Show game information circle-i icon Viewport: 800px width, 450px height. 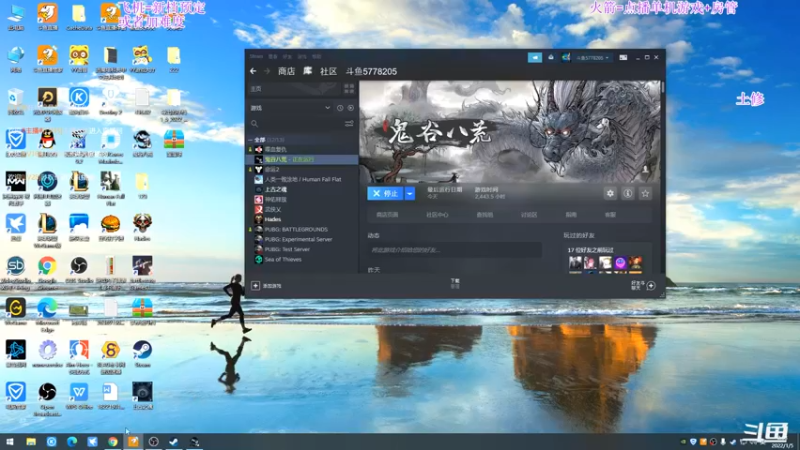628,193
